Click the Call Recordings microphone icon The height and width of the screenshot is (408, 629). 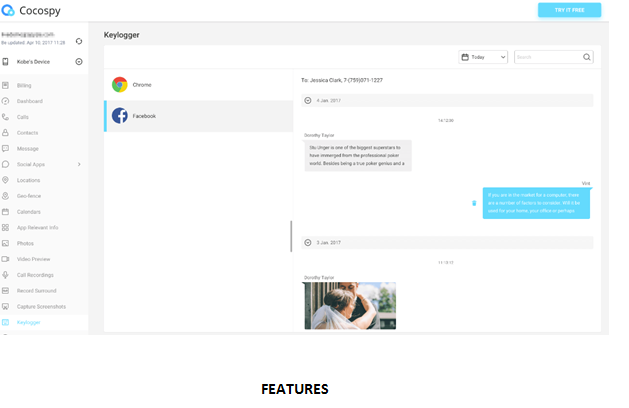click(6, 275)
